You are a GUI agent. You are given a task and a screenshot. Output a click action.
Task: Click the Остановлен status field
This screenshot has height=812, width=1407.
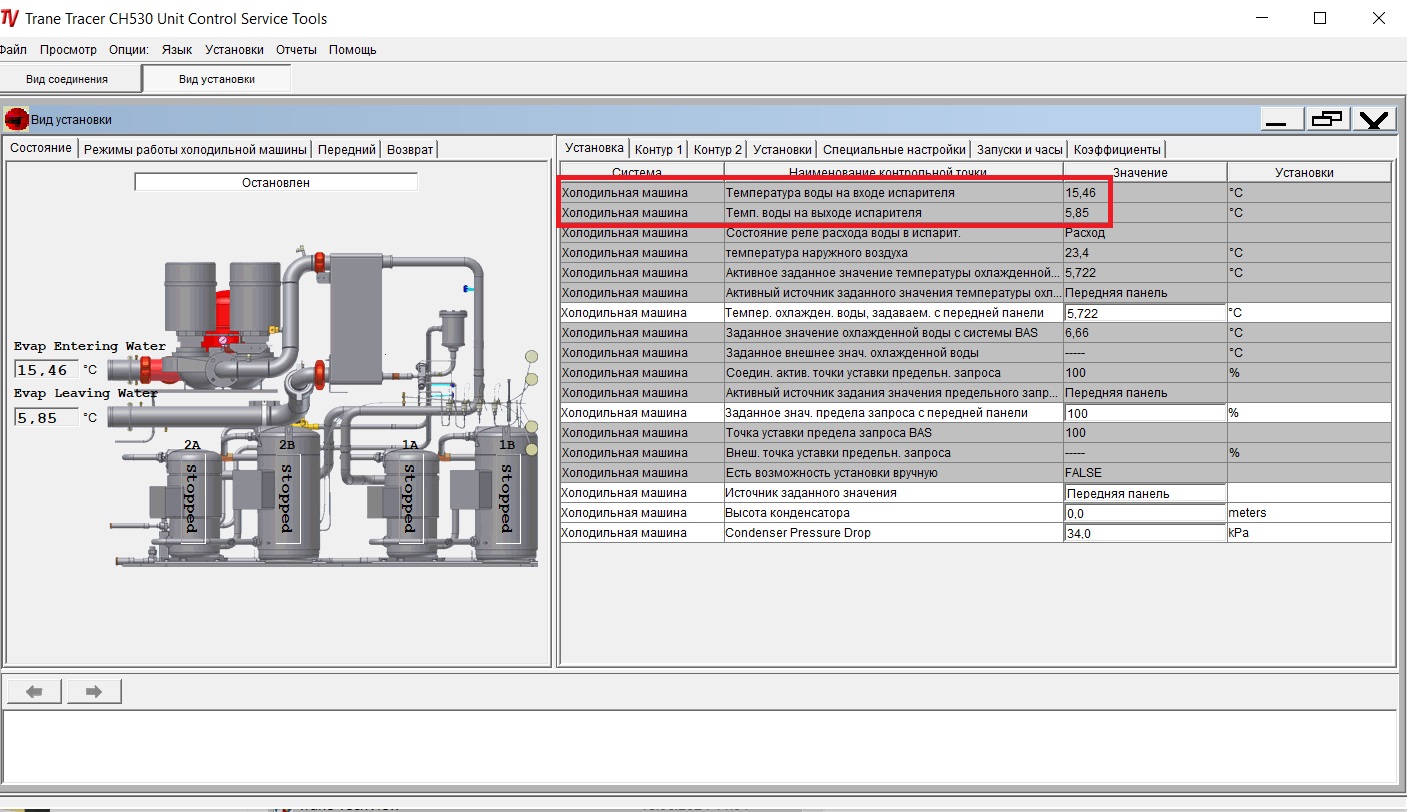click(x=276, y=183)
